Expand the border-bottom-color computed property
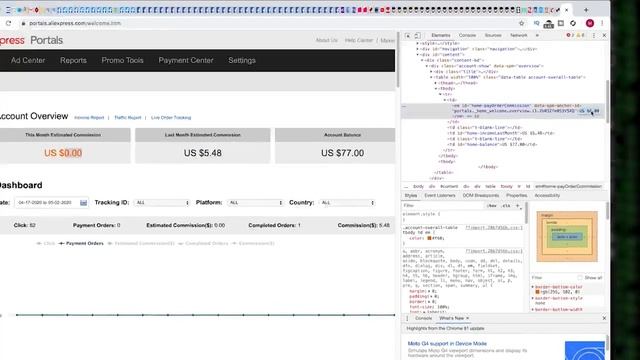This screenshot has height=360, width=640. tap(533, 287)
